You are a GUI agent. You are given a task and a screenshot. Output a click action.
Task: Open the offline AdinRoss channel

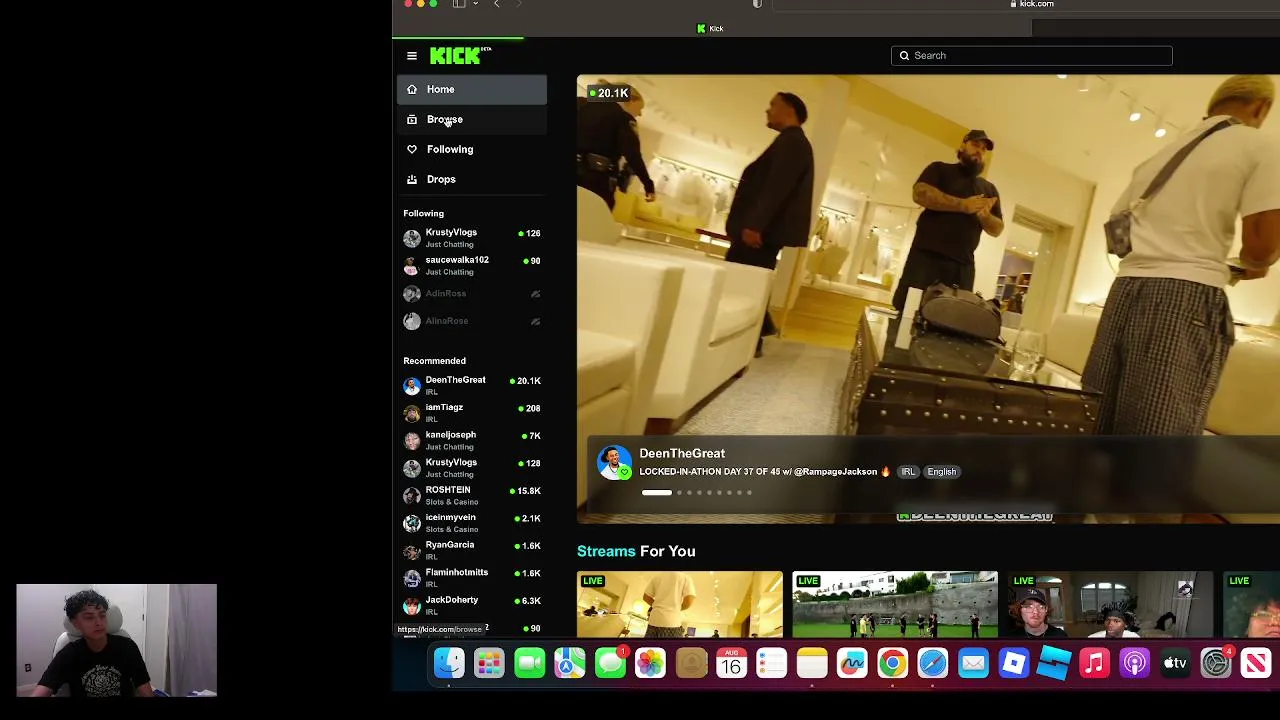pos(472,293)
